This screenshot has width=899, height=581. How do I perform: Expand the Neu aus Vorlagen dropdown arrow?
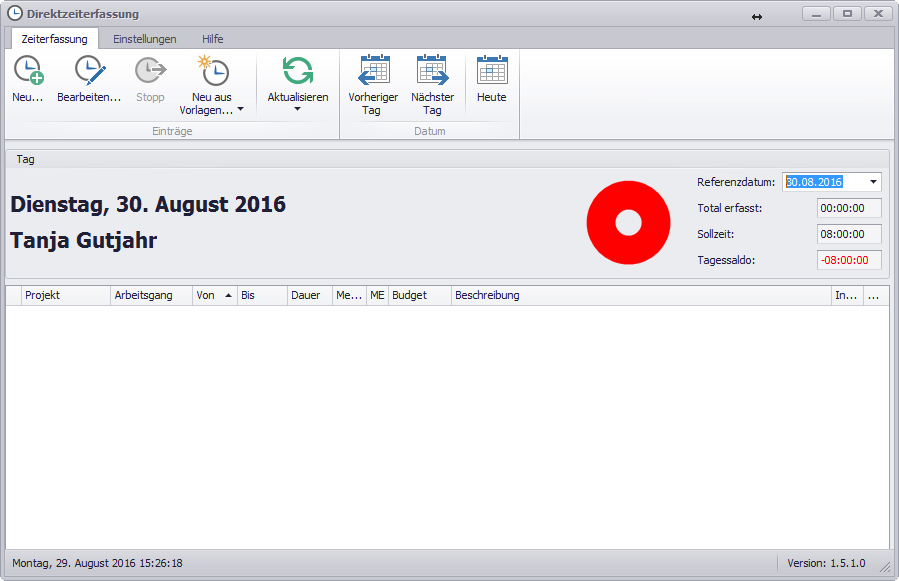(x=240, y=111)
